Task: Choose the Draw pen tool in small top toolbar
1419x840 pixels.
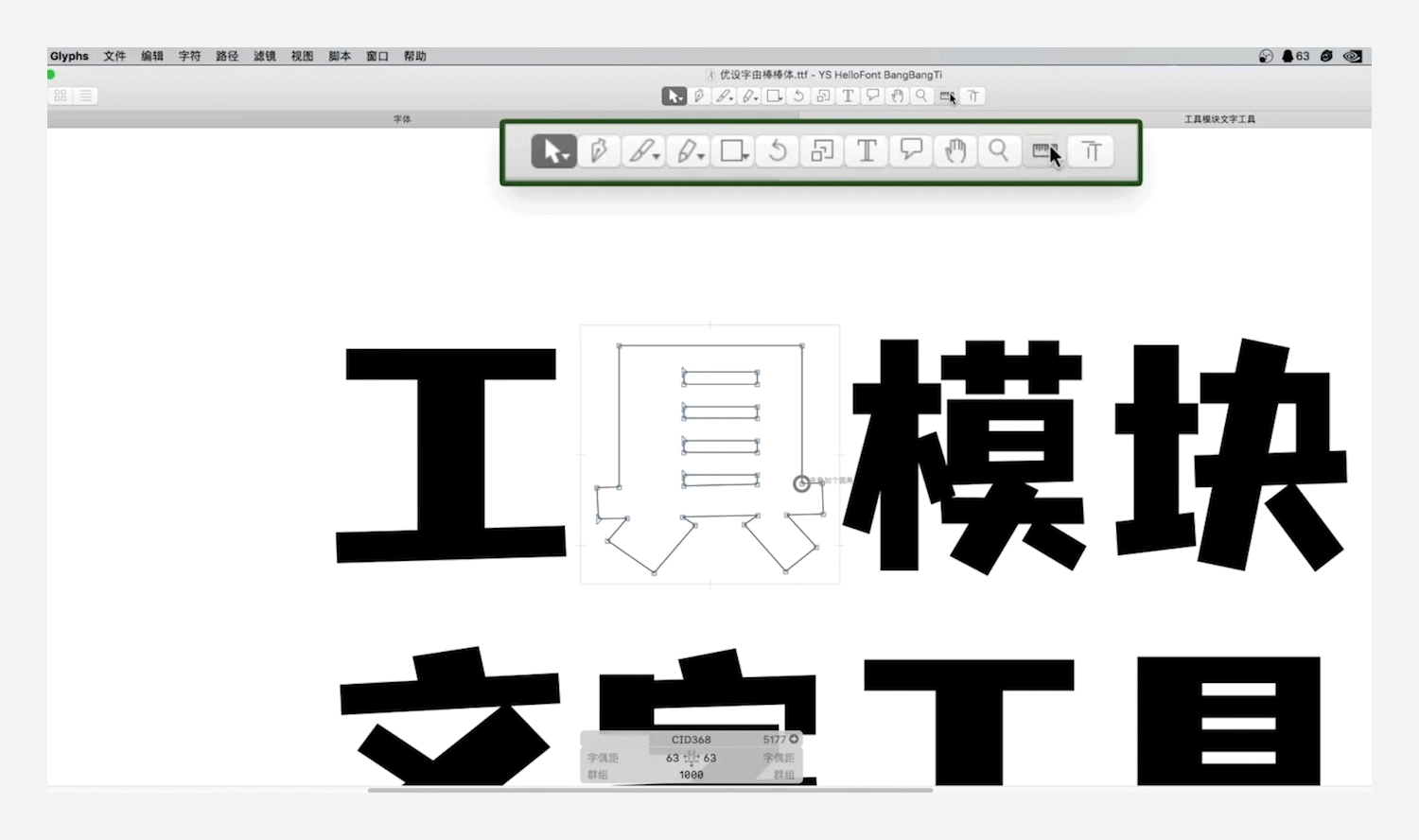Action: tap(699, 96)
